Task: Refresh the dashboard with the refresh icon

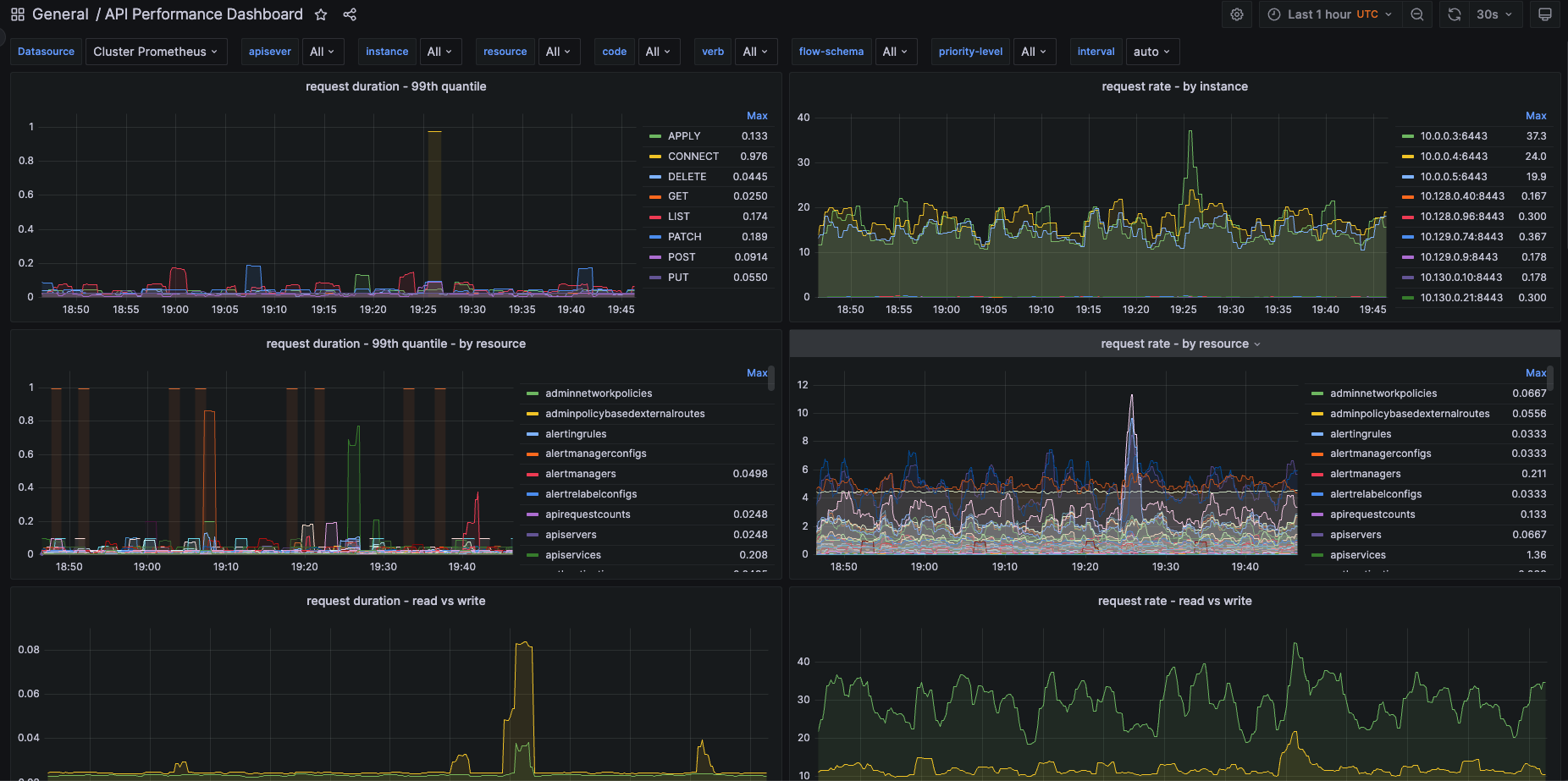Action: [x=1454, y=14]
